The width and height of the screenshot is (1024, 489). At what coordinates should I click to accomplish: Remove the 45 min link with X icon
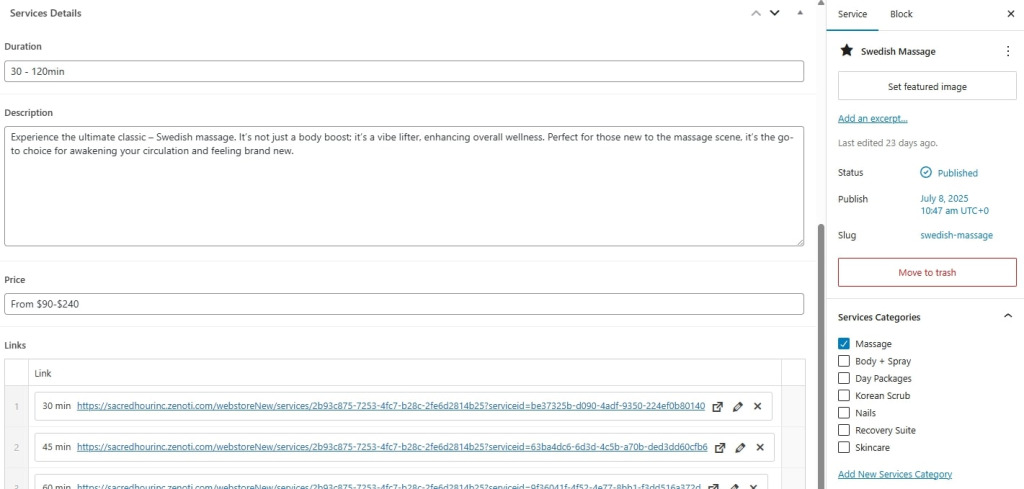[x=760, y=447]
